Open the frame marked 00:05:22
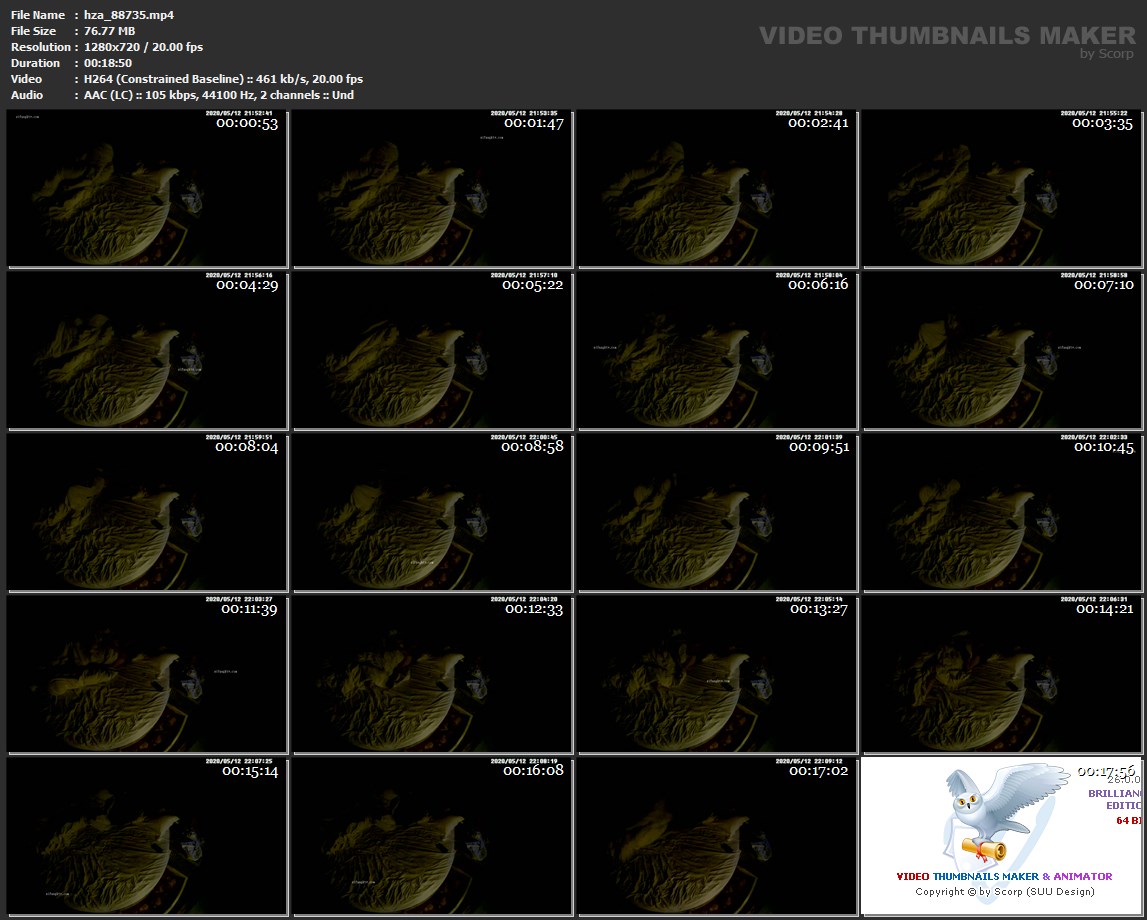Screen dimensions: 1147x920 pyautogui.click(x=432, y=351)
